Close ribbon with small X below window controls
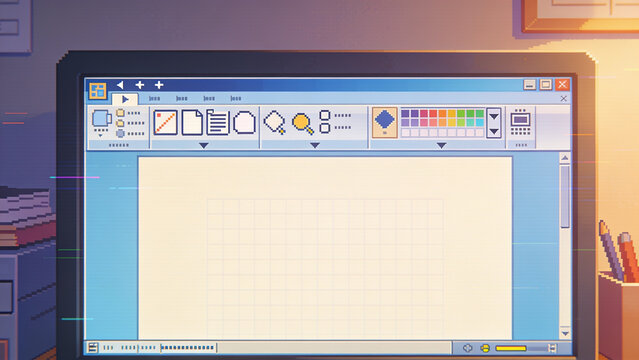This screenshot has width=639, height=360. 563,99
